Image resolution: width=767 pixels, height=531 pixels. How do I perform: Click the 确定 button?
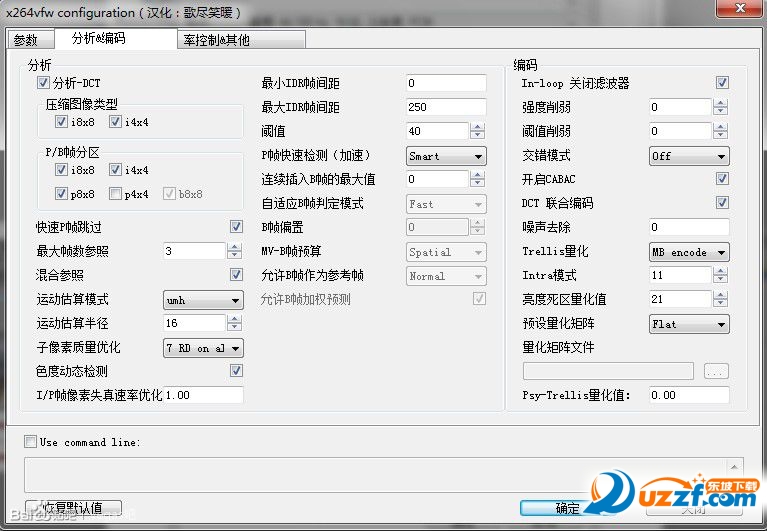[x=567, y=508]
